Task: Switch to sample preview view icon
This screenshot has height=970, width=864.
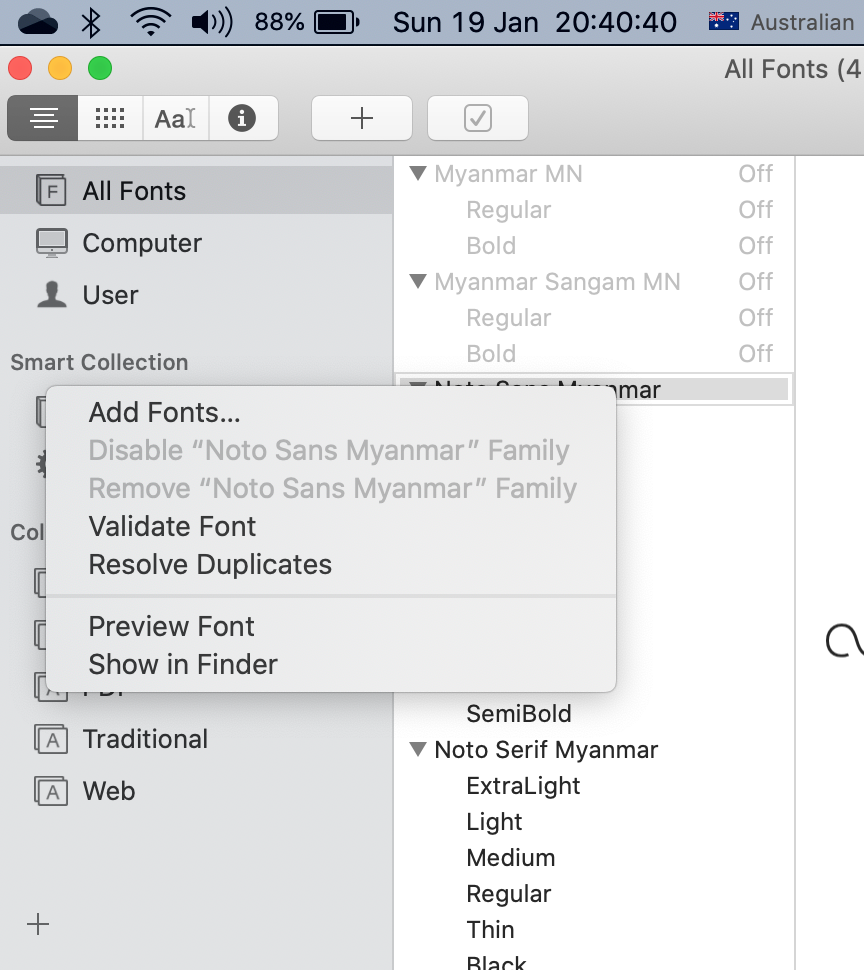Action: tap(42, 119)
